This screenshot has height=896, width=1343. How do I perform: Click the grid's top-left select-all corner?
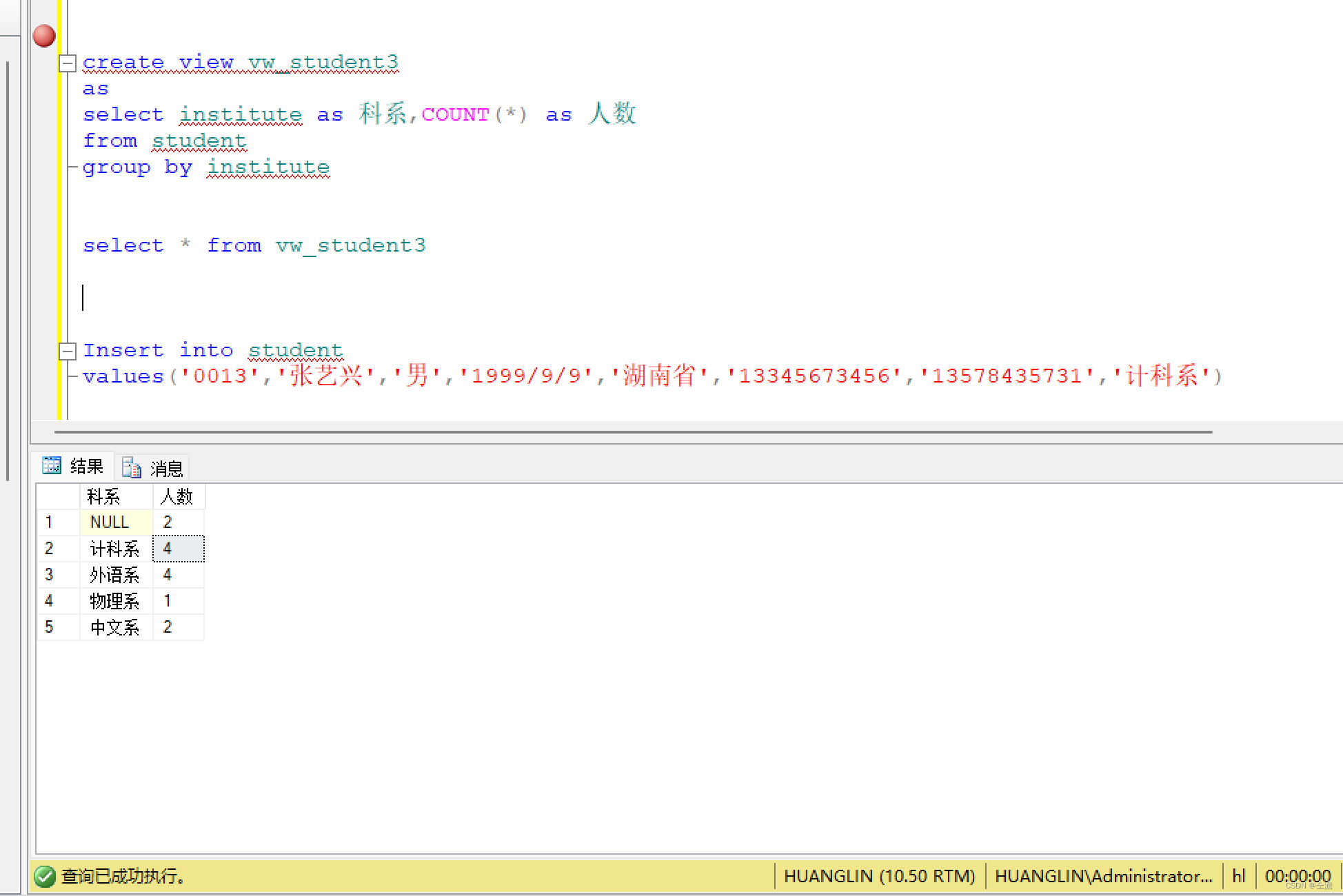[58, 497]
